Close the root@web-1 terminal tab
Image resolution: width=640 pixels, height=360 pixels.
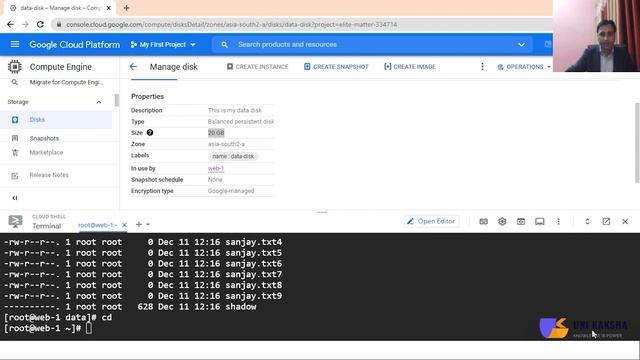[124, 225]
